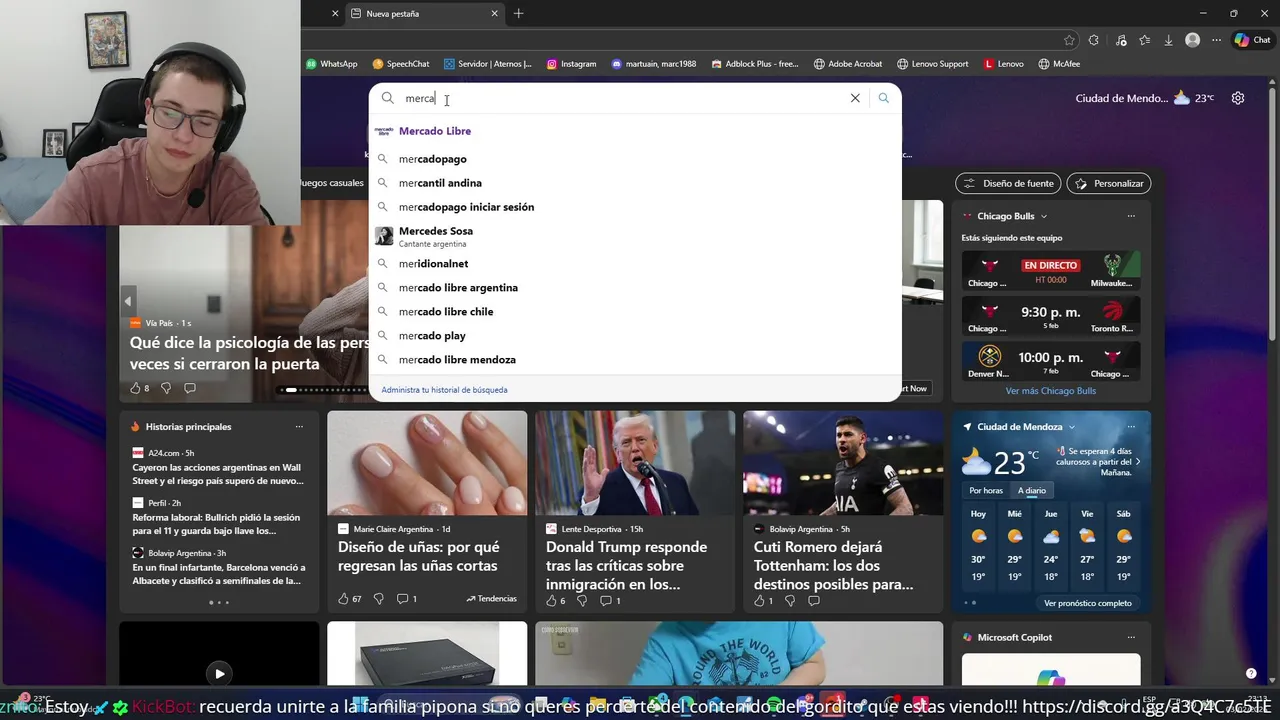
Task: Switch weather to Por horas tab
Action: click(985, 490)
